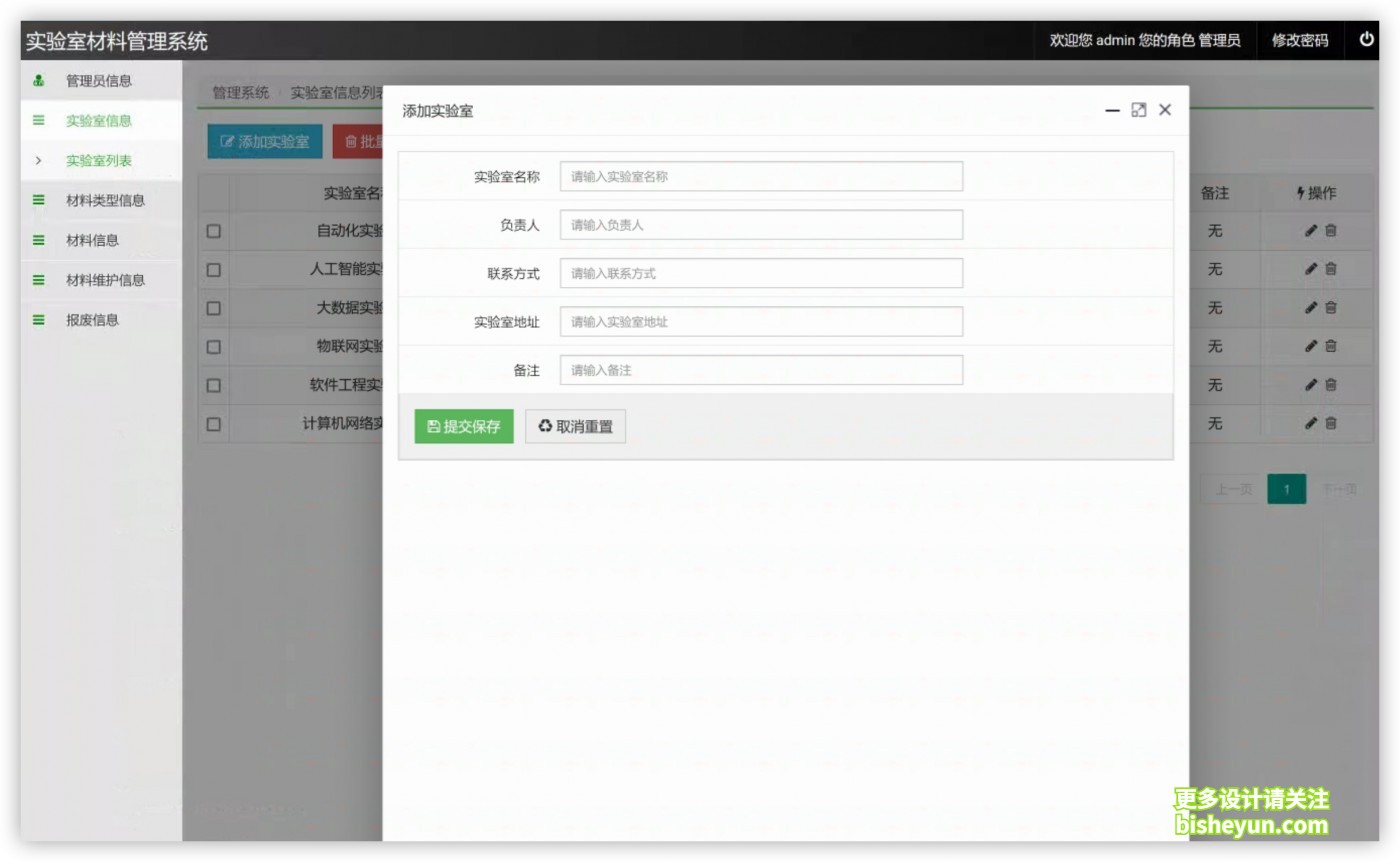Screen dimensions: 1400x862
Task: Focus the 负责人 input field
Action: (761, 225)
